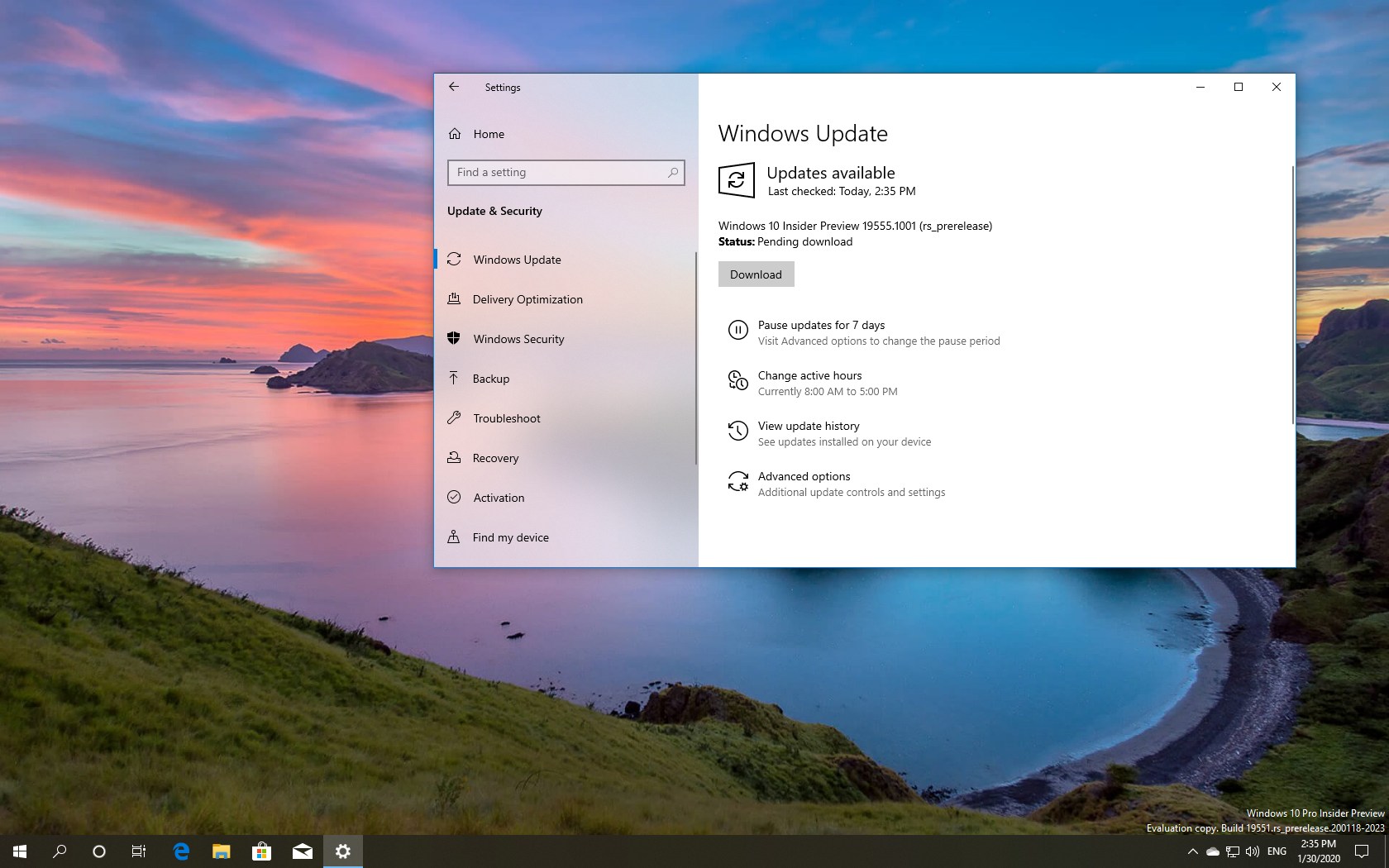Image resolution: width=1389 pixels, height=868 pixels.
Task: Maximize the Settings window
Action: [1239, 87]
